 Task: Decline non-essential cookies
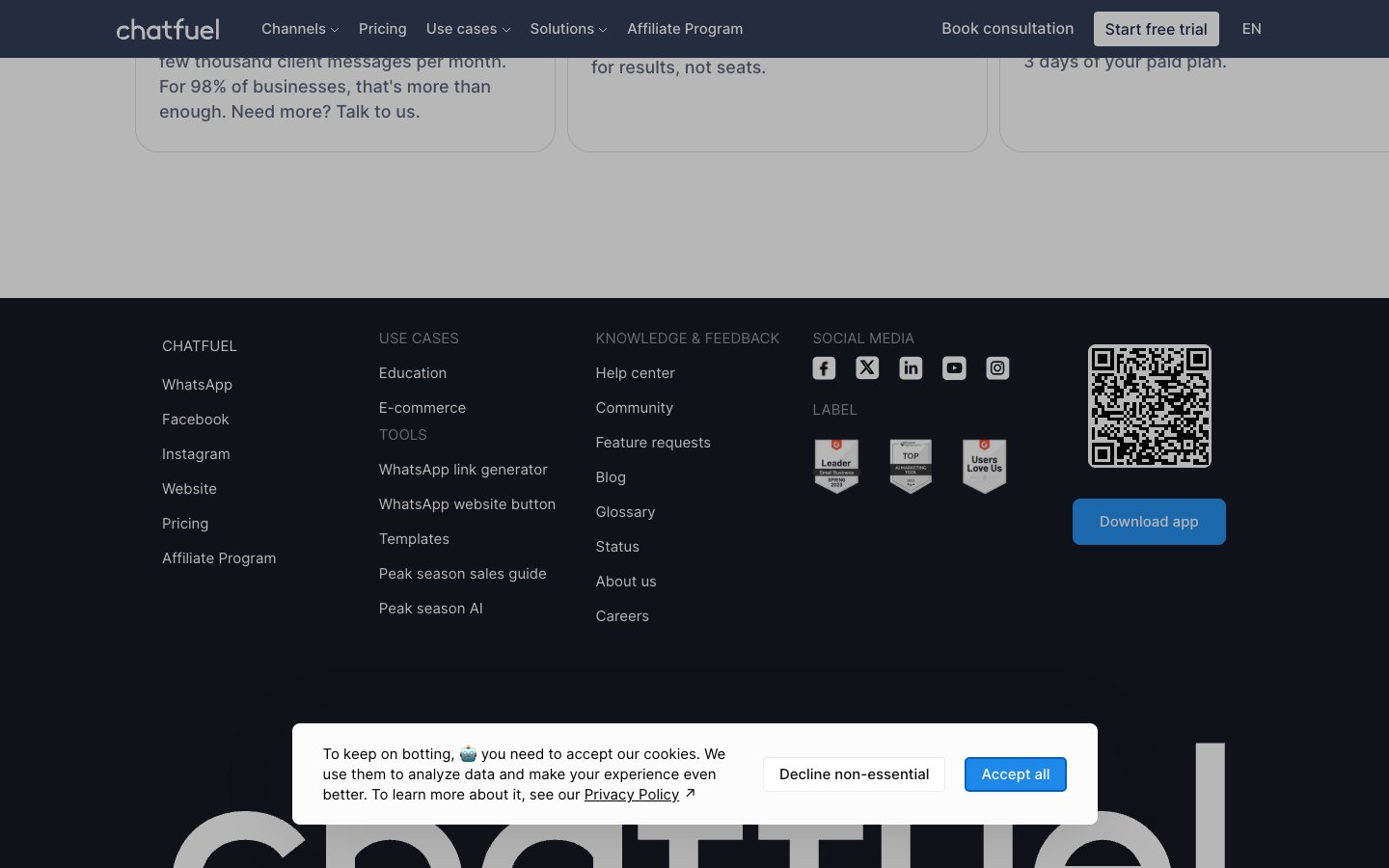854,773
